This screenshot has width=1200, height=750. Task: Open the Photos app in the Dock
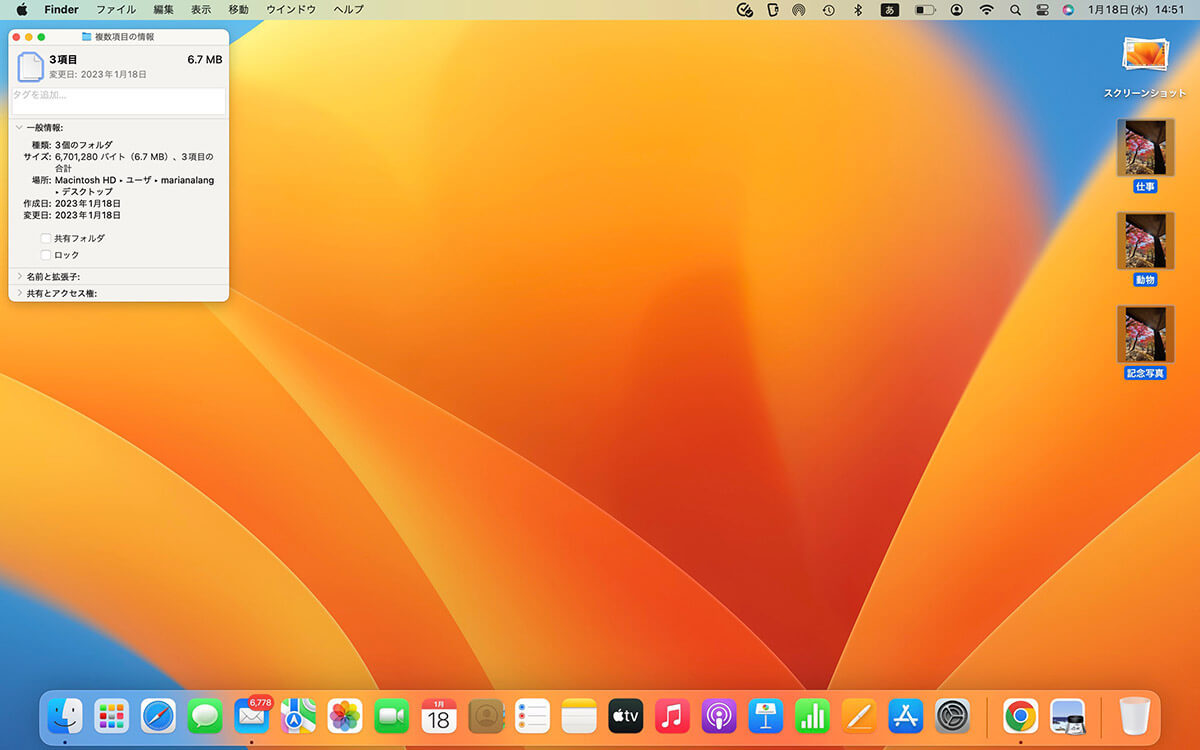click(345, 716)
